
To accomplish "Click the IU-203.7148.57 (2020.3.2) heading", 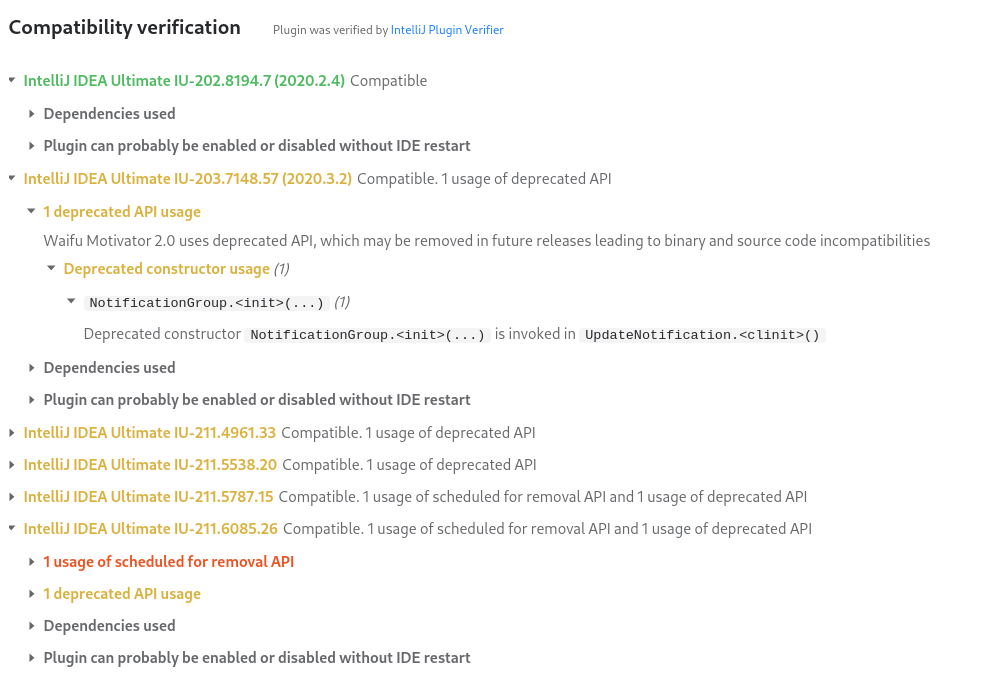I will pos(188,179).
